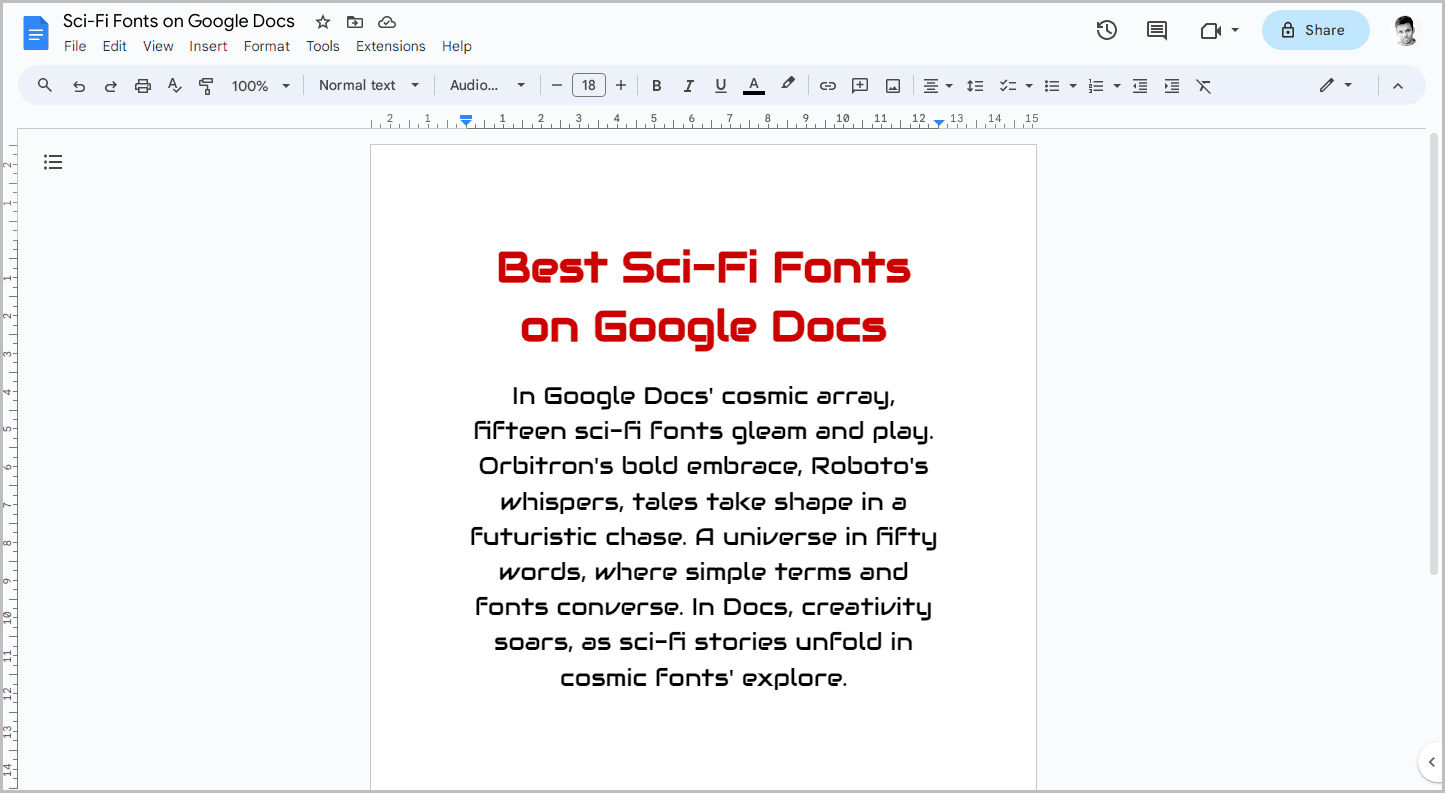1445x793 pixels.
Task: Show the document outline
Action: [x=53, y=161]
